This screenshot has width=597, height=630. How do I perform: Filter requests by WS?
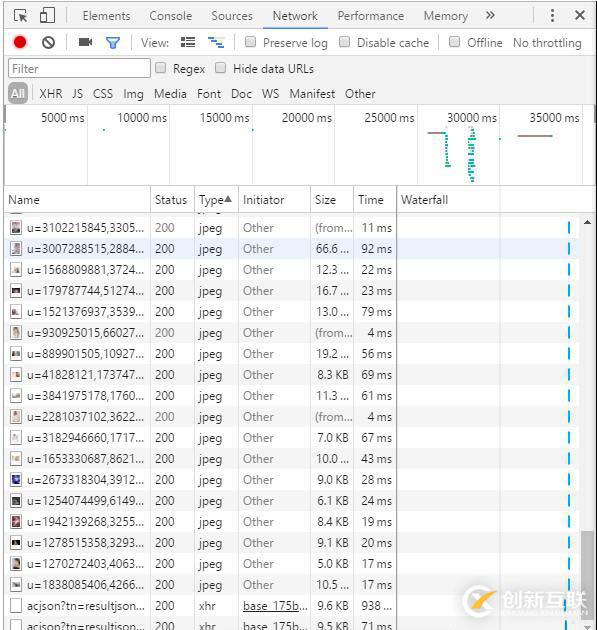coord(270,94)
